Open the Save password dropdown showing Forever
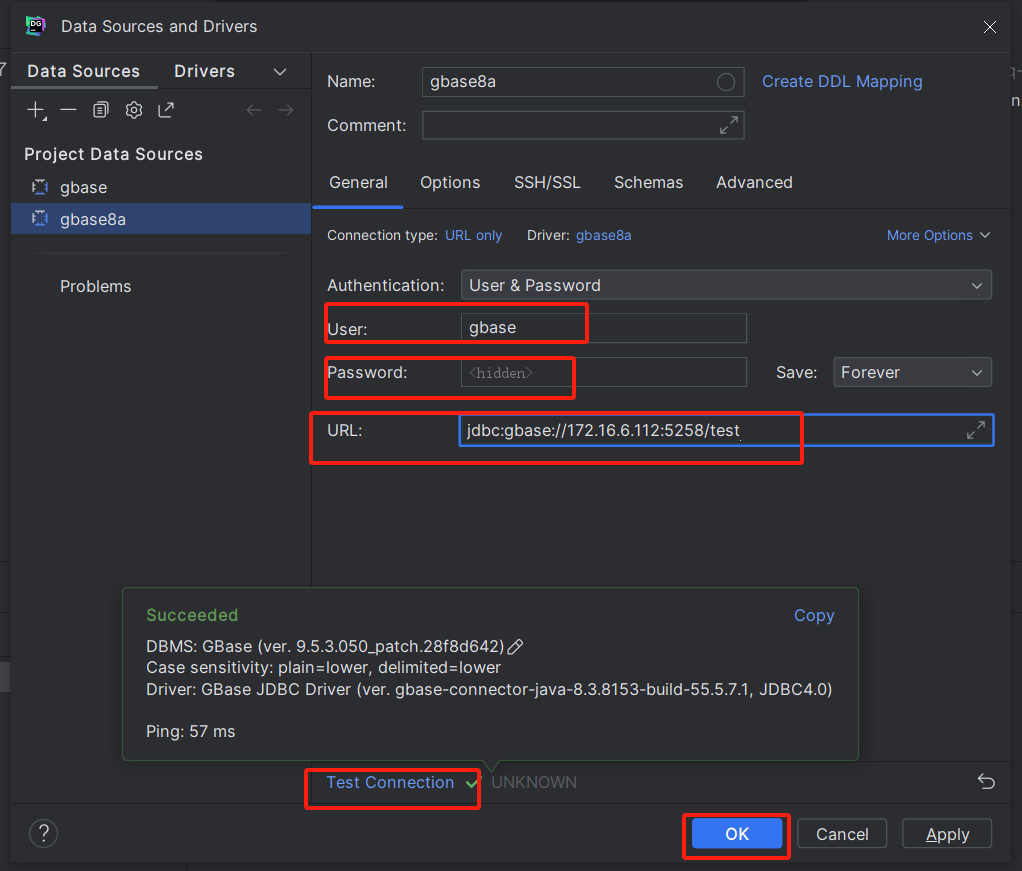The width and height of the screenshot is (1022, 871). coord(912,372)
